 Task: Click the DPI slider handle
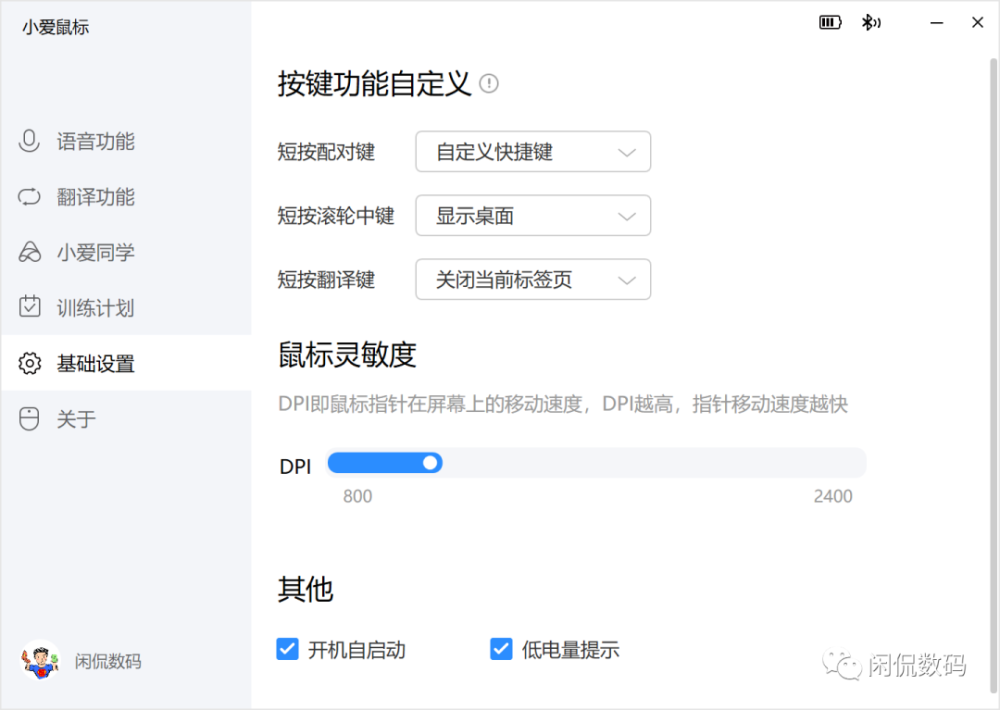430,462
